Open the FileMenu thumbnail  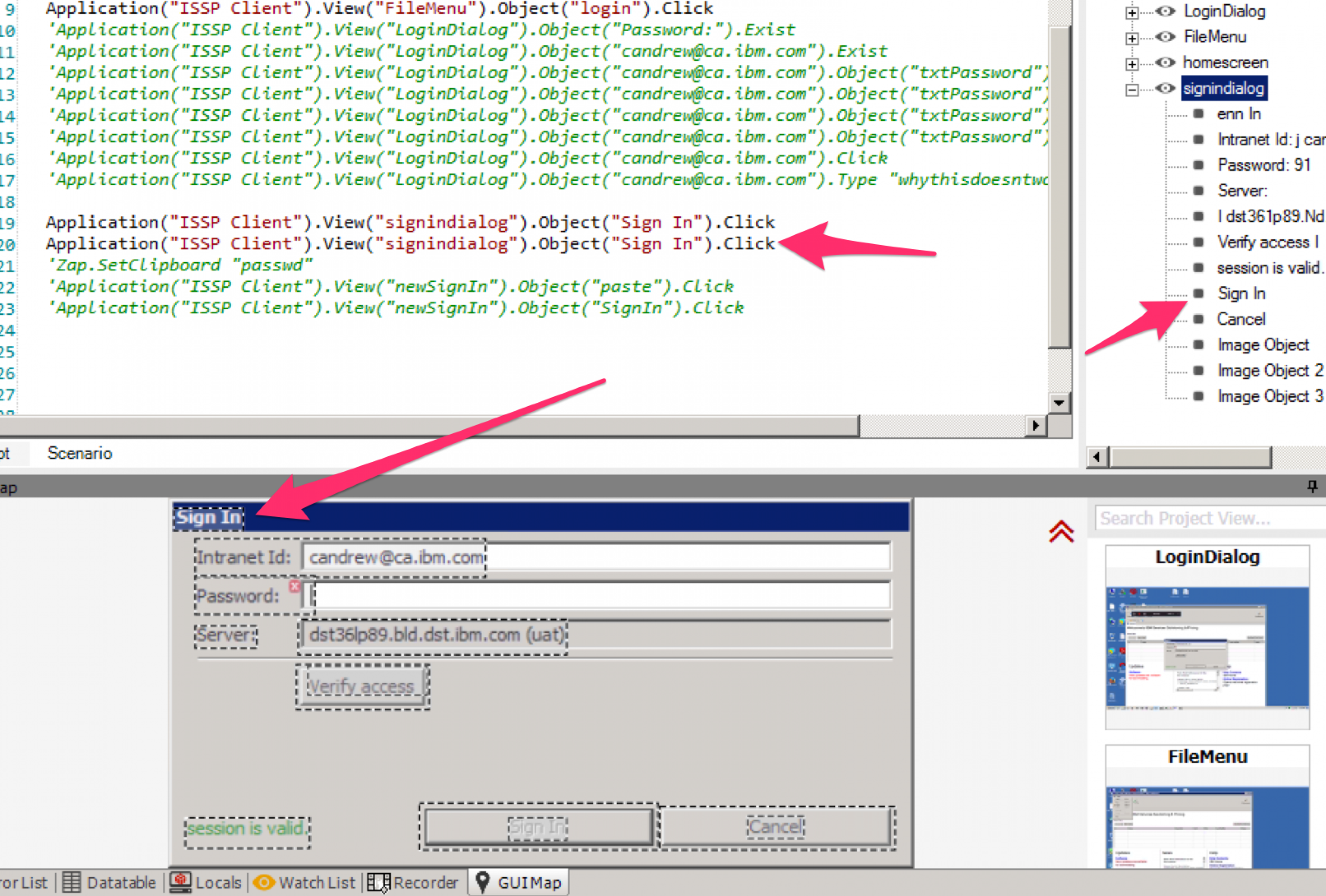tap(1207, 807)
